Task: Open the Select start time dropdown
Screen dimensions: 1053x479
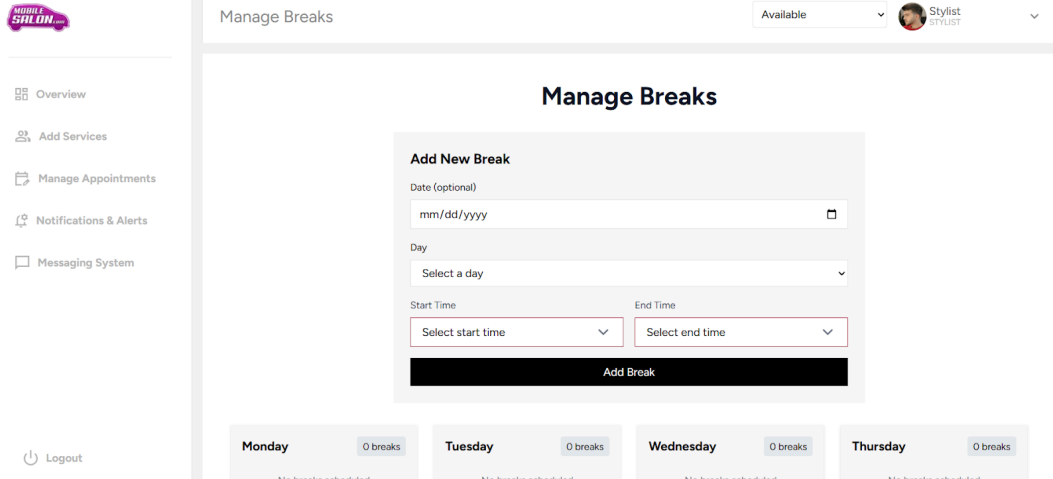Action: point(516,332)
